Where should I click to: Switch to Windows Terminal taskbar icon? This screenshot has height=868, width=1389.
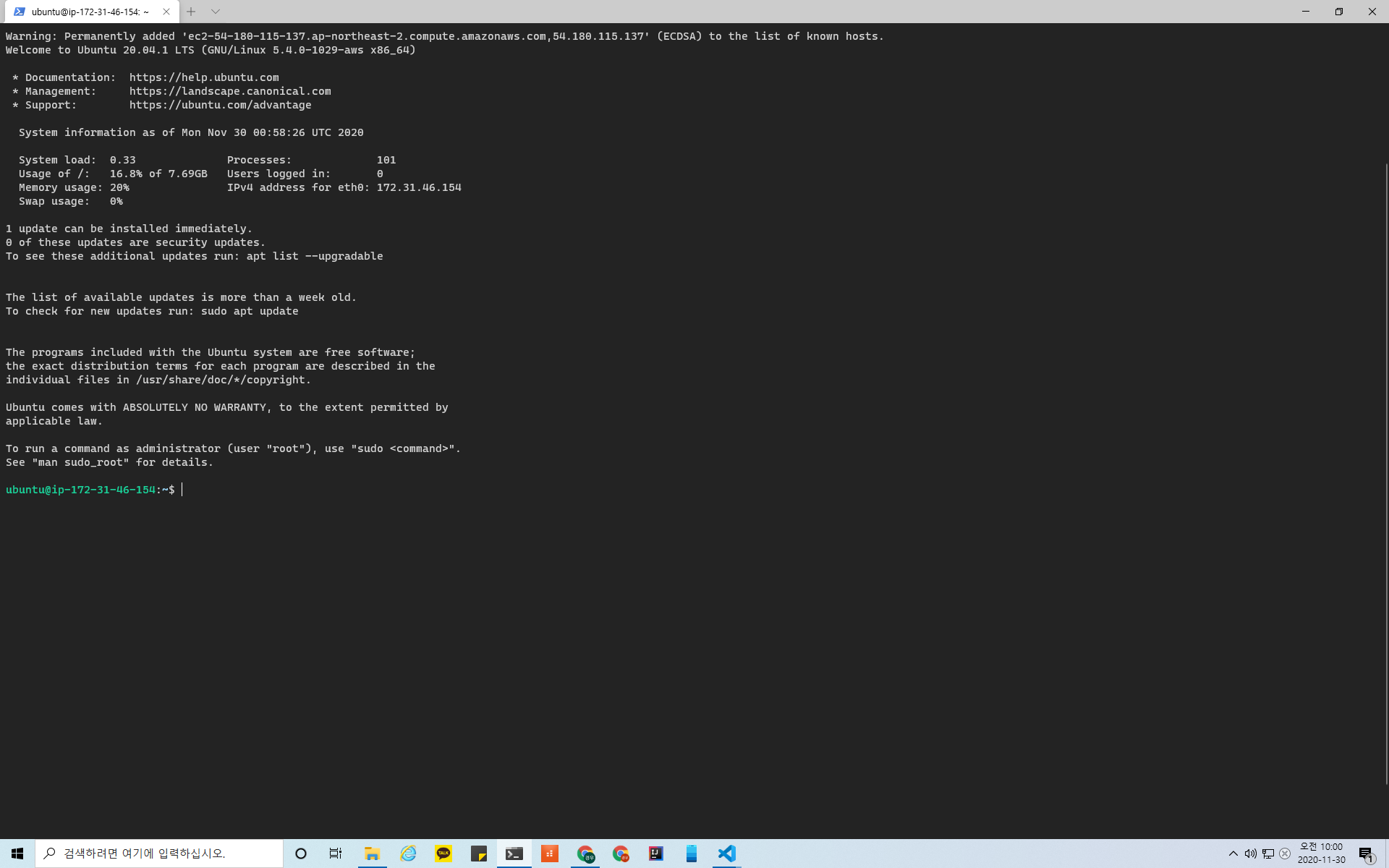tap(514, 854)
